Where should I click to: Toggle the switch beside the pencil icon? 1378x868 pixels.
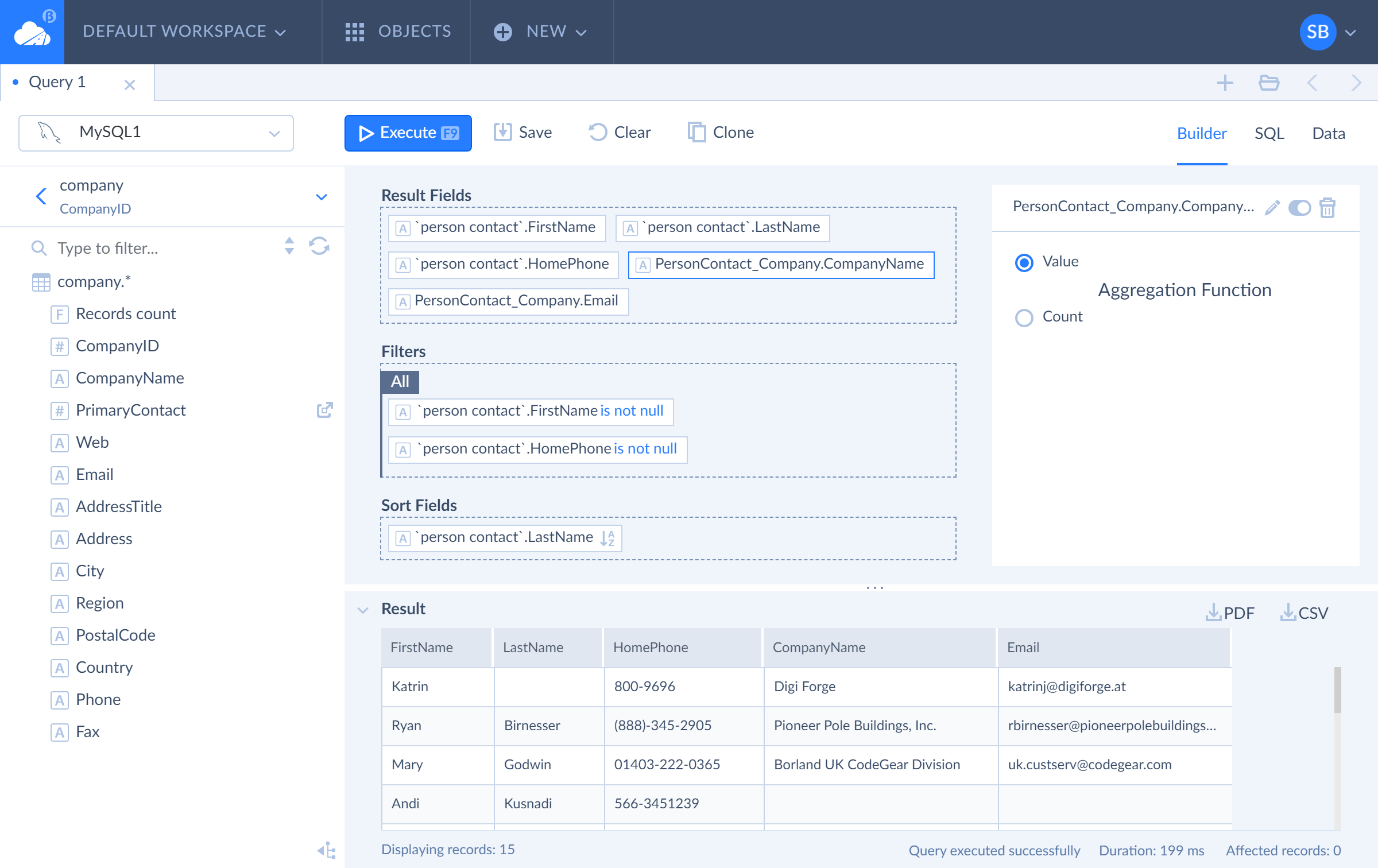pyautogui.click(x=1300, y=207)
